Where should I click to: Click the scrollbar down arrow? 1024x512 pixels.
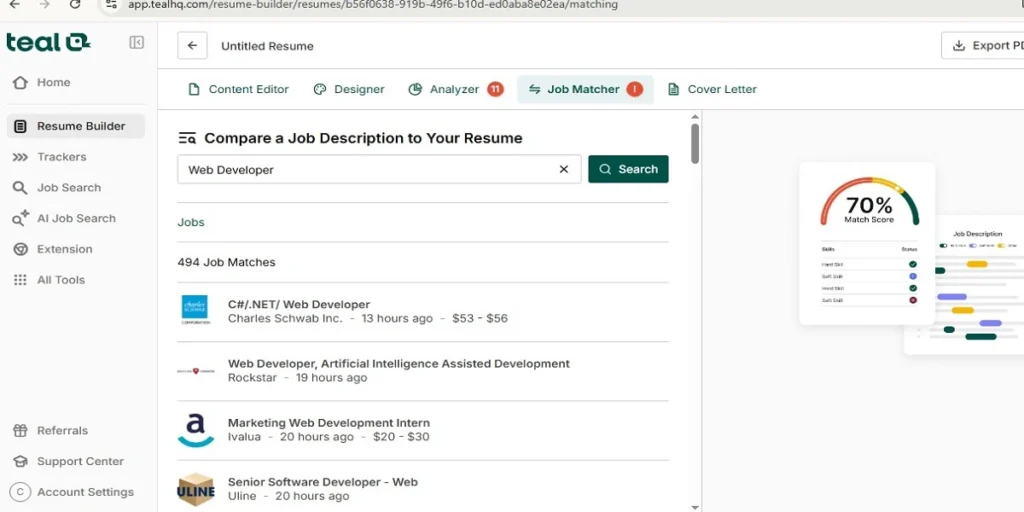pos(695,507)
